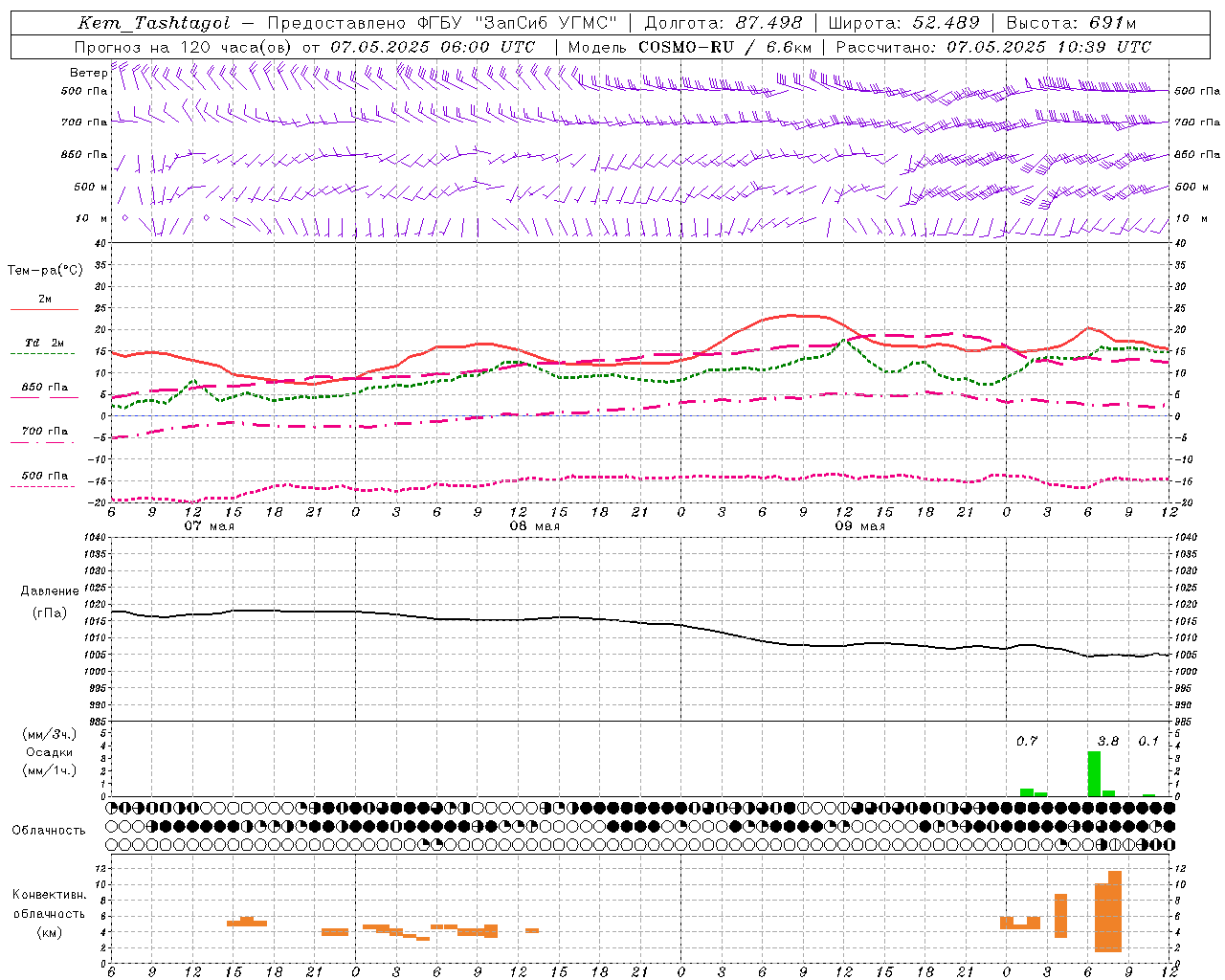Select the text Предоставлено ФГБУ "ЗапСиб УГМС"
The image size is (1225, 980).
click(x=442, y=23)
